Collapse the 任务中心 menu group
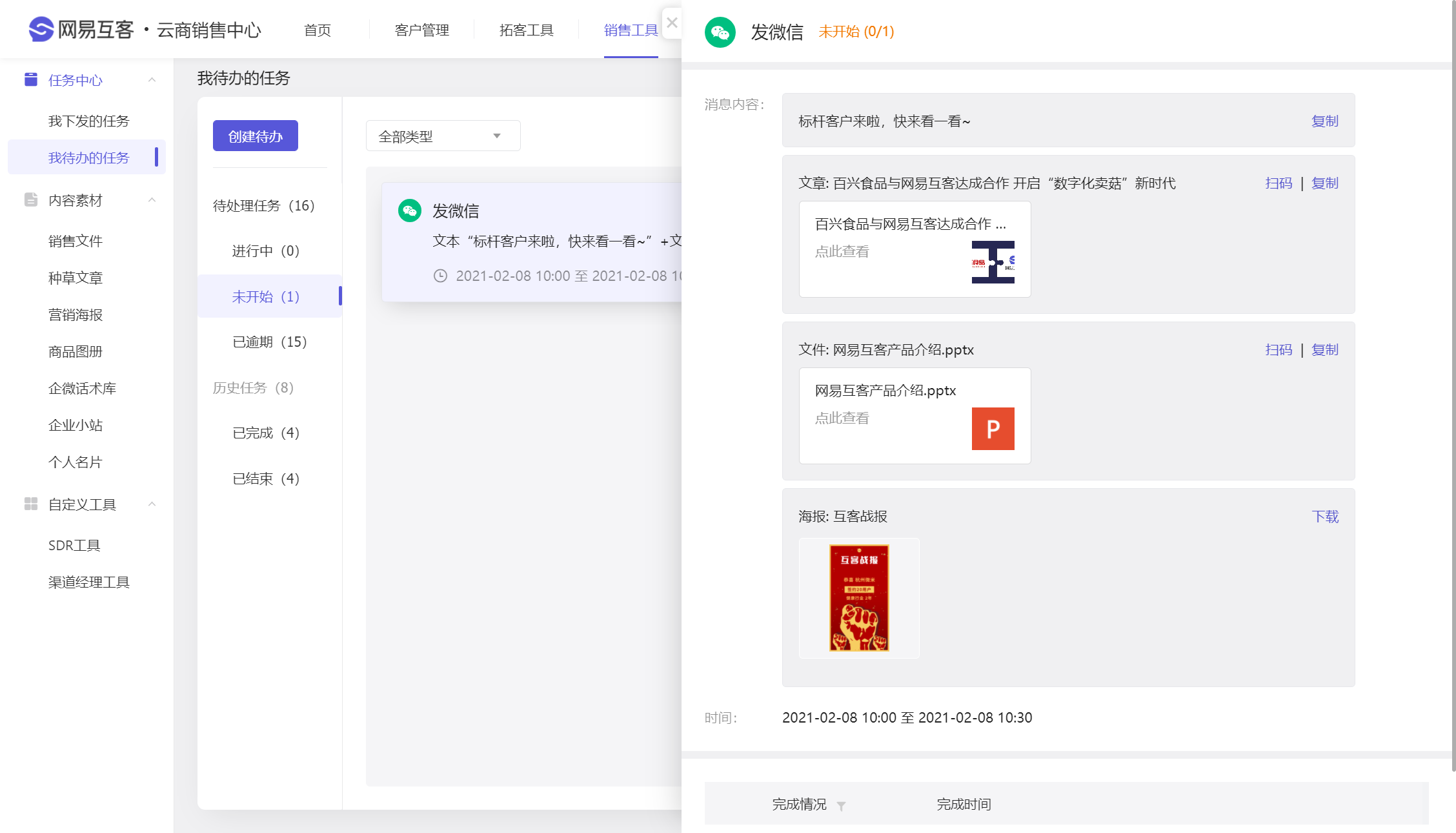The width and height of the screenshot is (1456, 833). 152,79
